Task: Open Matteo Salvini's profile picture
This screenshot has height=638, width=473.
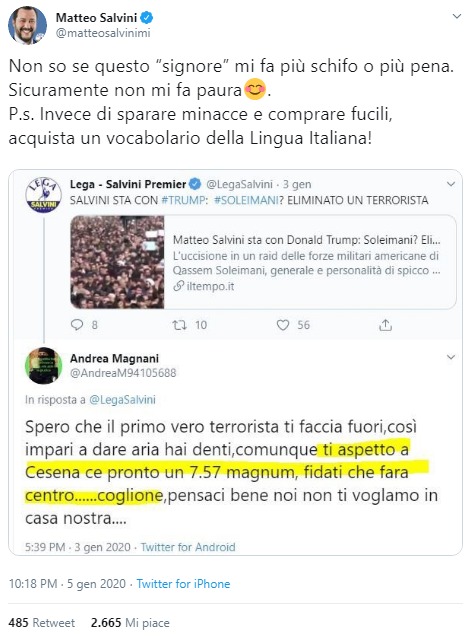Action: [27, 25]
